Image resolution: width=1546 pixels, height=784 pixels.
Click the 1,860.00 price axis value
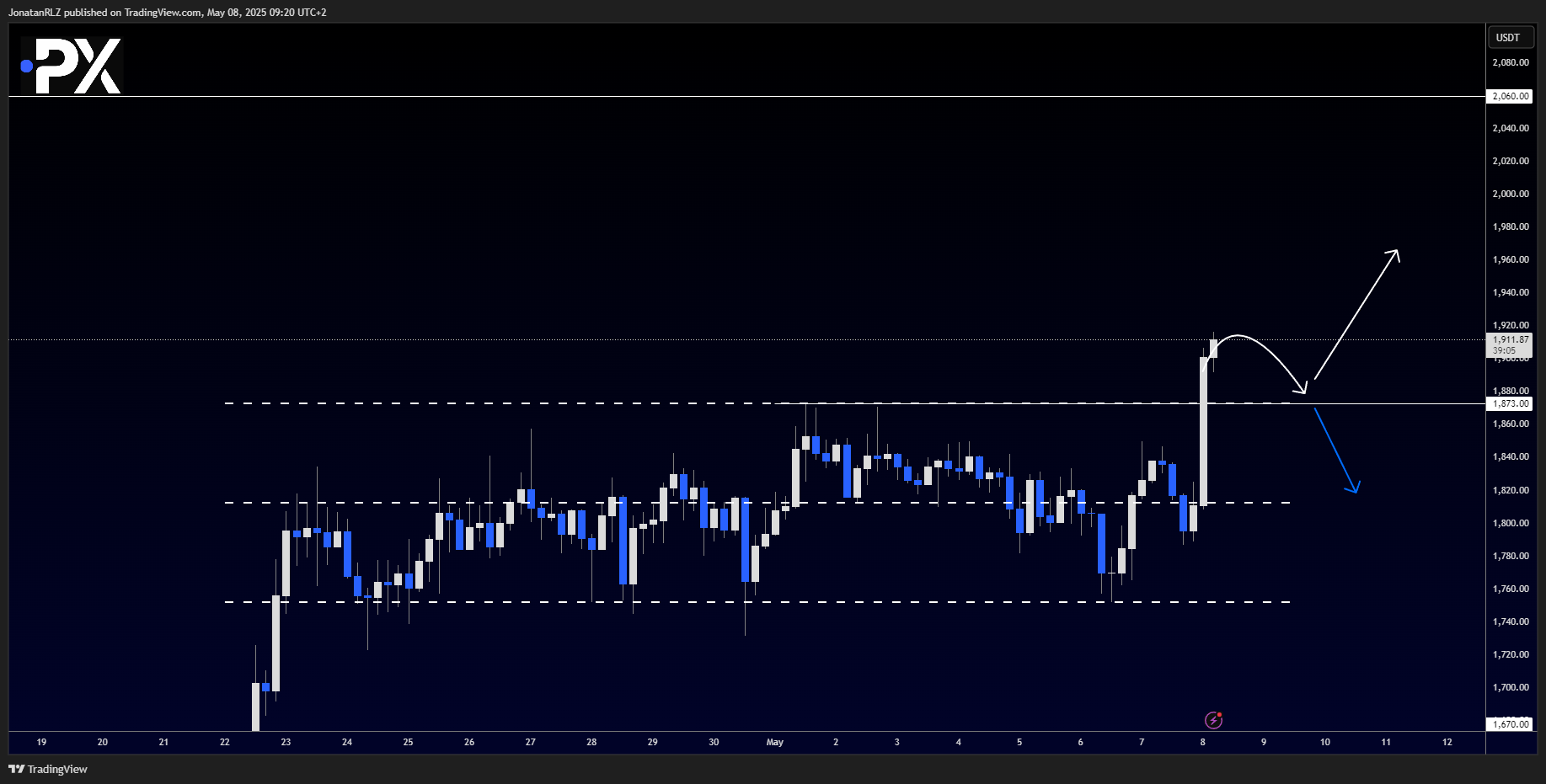tap(1511, 424)
